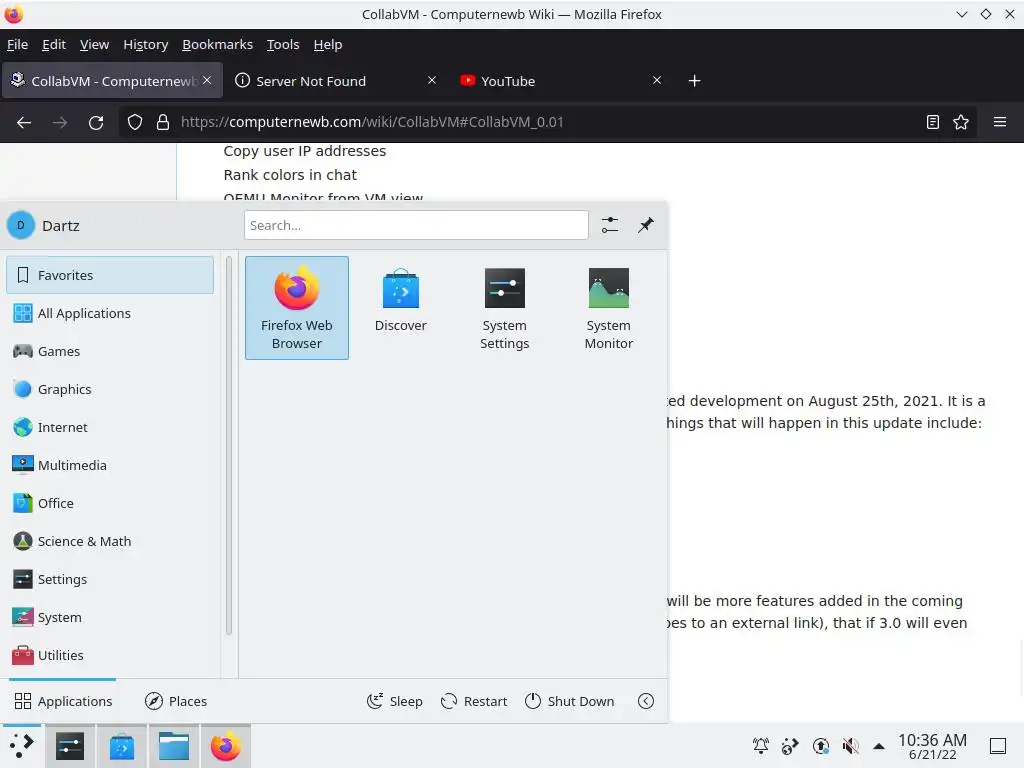Open the View menu in Firefox

tap(94, 44)
